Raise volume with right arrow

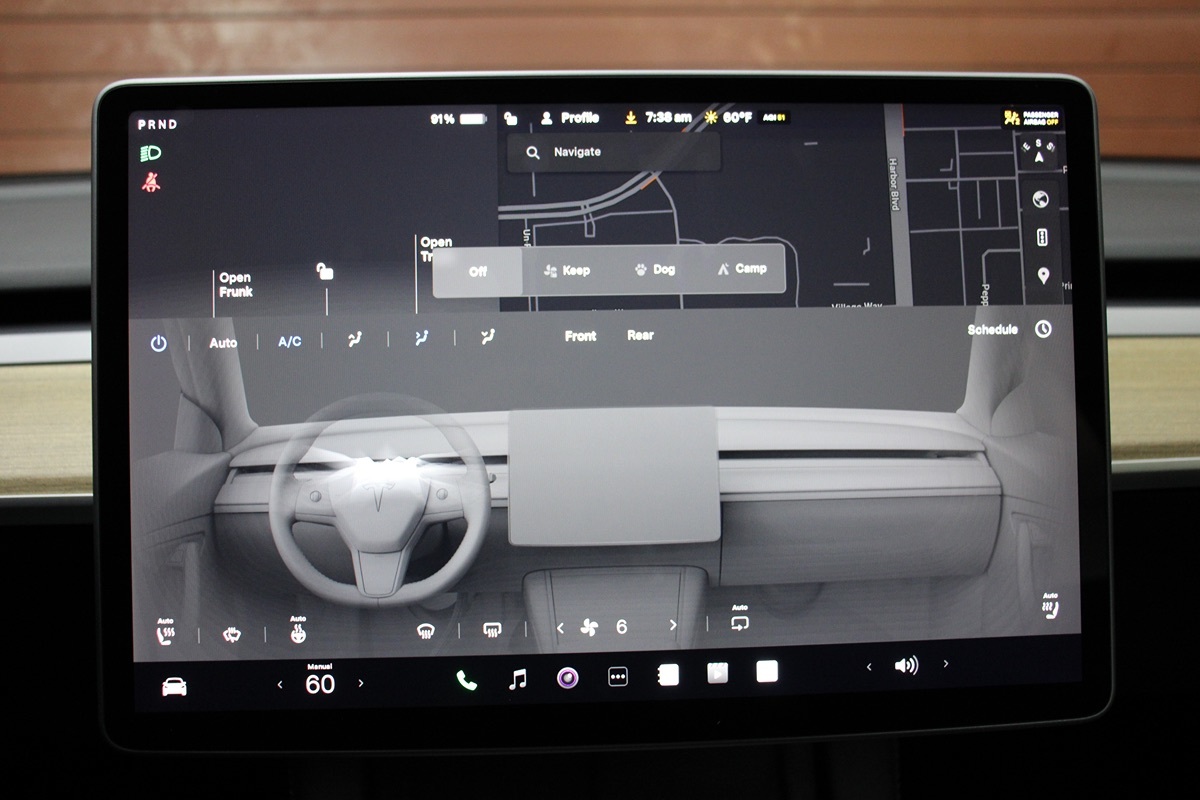click(946, 664)
